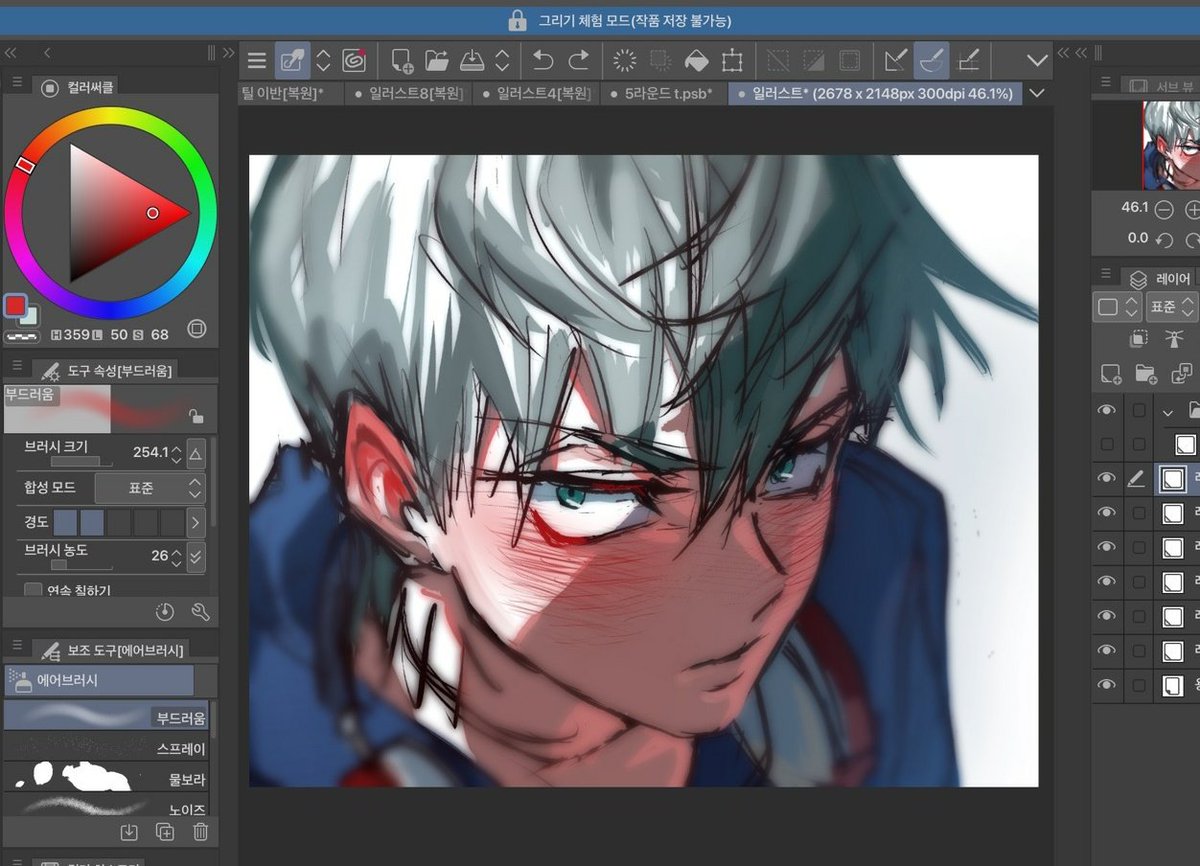Select the red main color swatch
Screen dimensions: 1200x866
point(16,304)
